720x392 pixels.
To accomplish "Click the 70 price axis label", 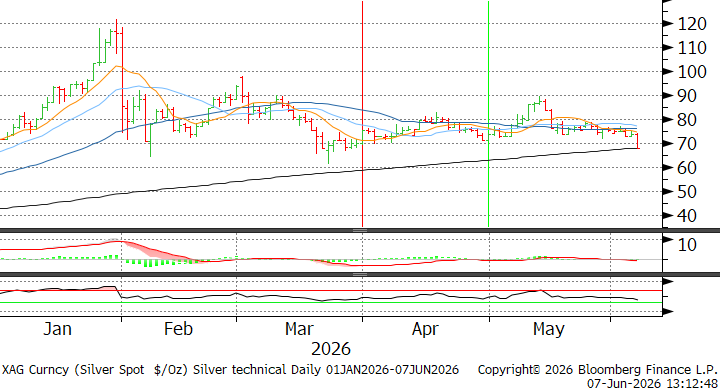I will pyautogui.click(x=687, y=144).
